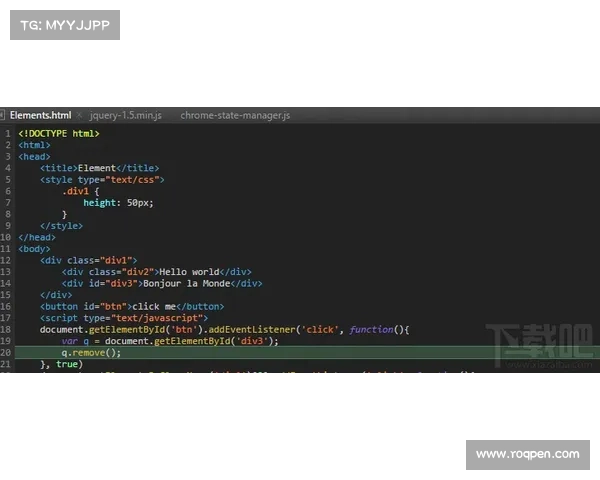This screenshot has height=480, width=600.
Task: Click the button id="btn" line
Action: click(132, 307)
